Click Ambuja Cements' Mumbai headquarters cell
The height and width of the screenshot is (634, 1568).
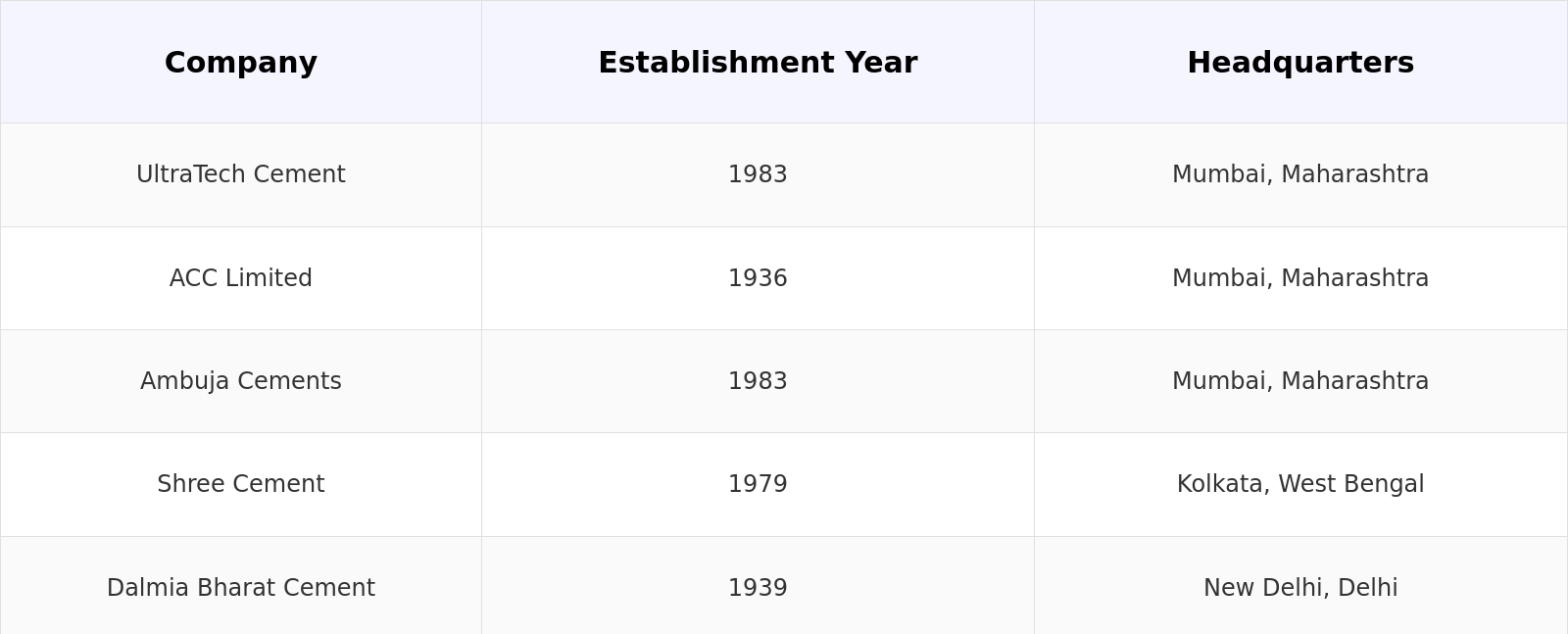click(x=1299, y=381)
